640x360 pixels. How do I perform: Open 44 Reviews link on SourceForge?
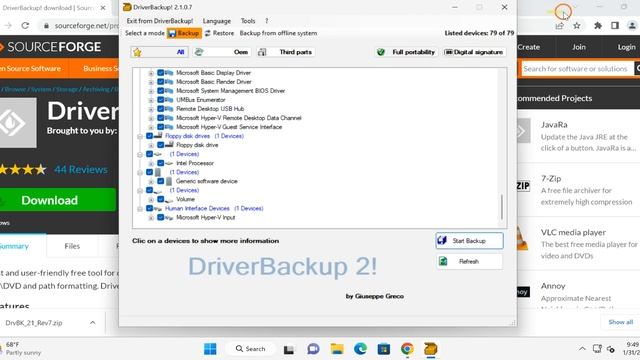pos(81,169)
